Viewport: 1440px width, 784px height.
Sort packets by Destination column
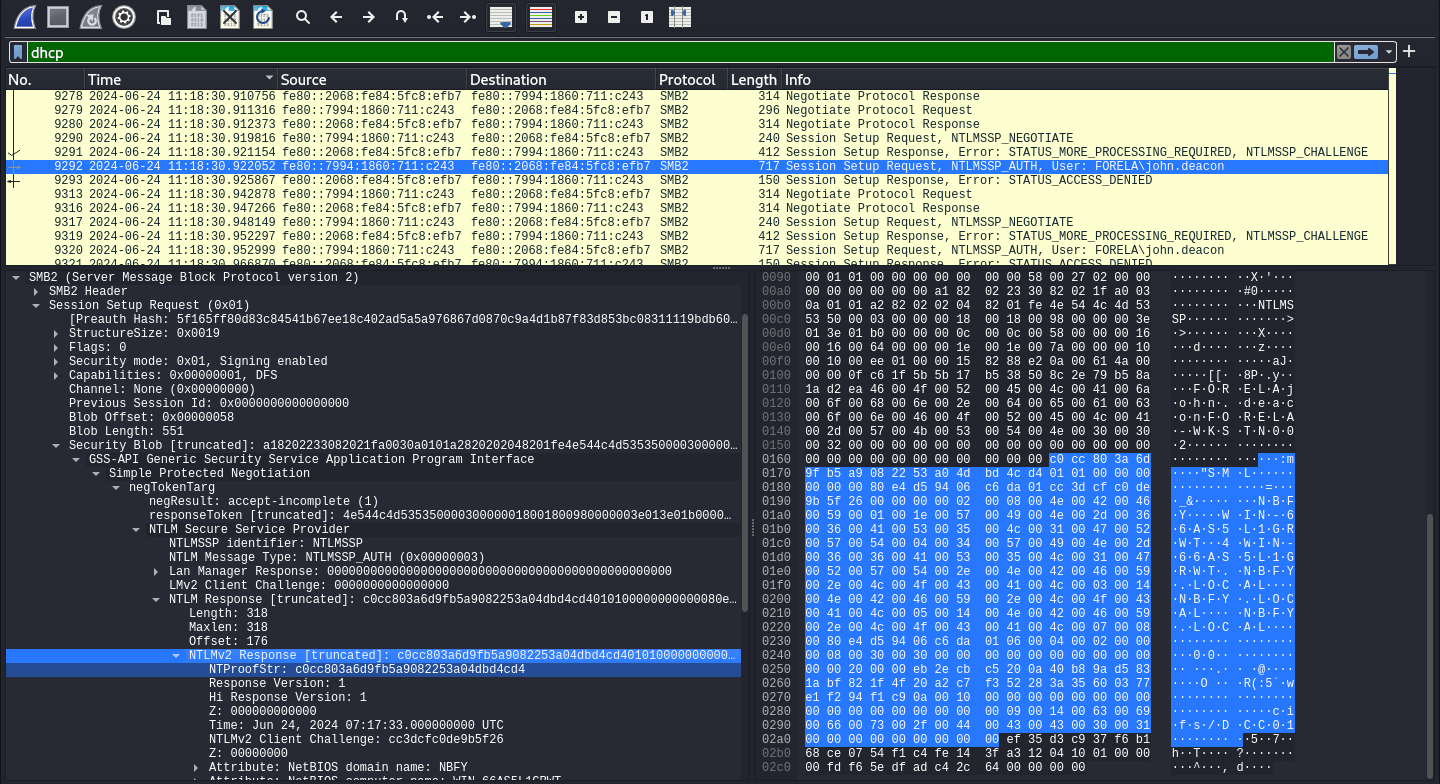pyautogui.click(x=561, y=79)
